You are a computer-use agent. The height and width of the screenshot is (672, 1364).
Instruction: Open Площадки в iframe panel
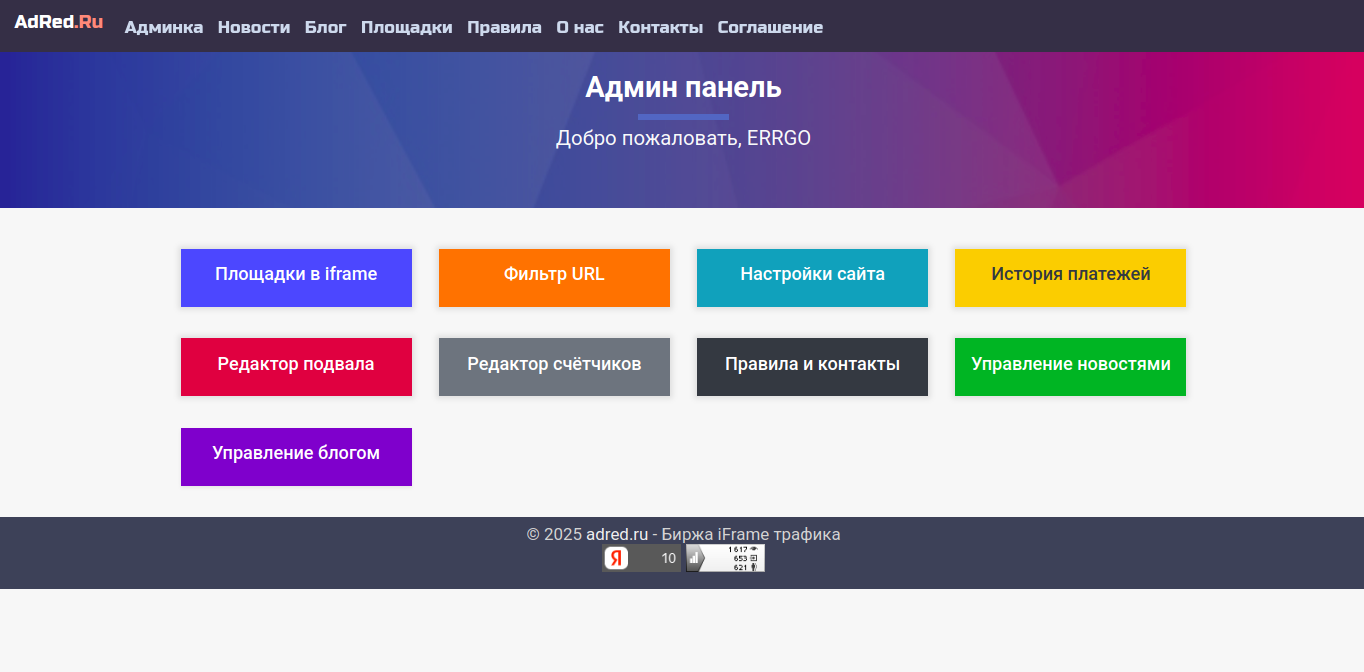(296, 277)
